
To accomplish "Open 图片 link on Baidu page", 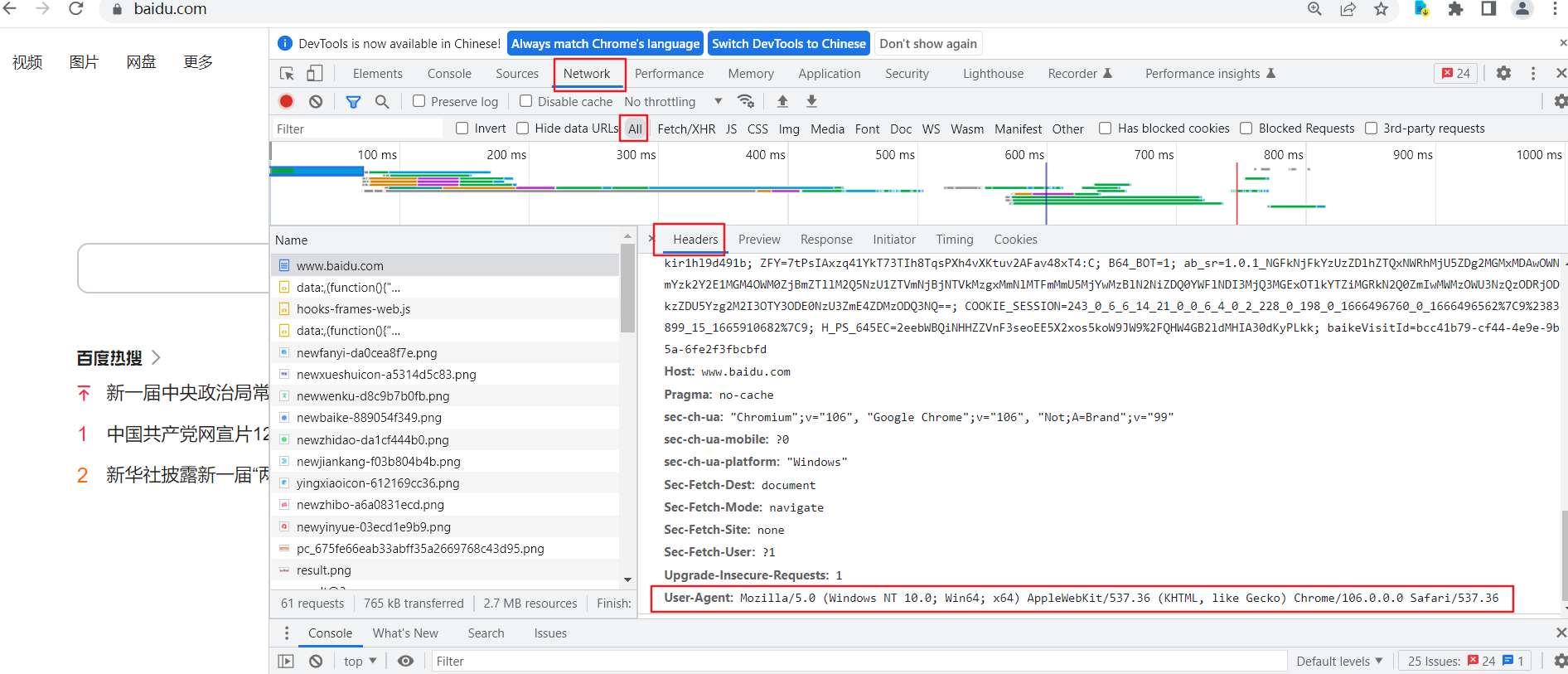I will (x=84, y=62).
